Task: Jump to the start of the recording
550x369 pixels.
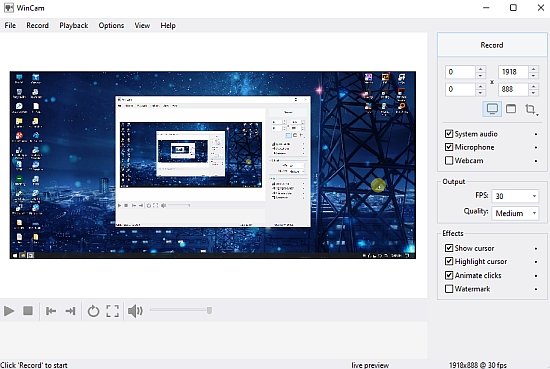Action: coord(51,311)
